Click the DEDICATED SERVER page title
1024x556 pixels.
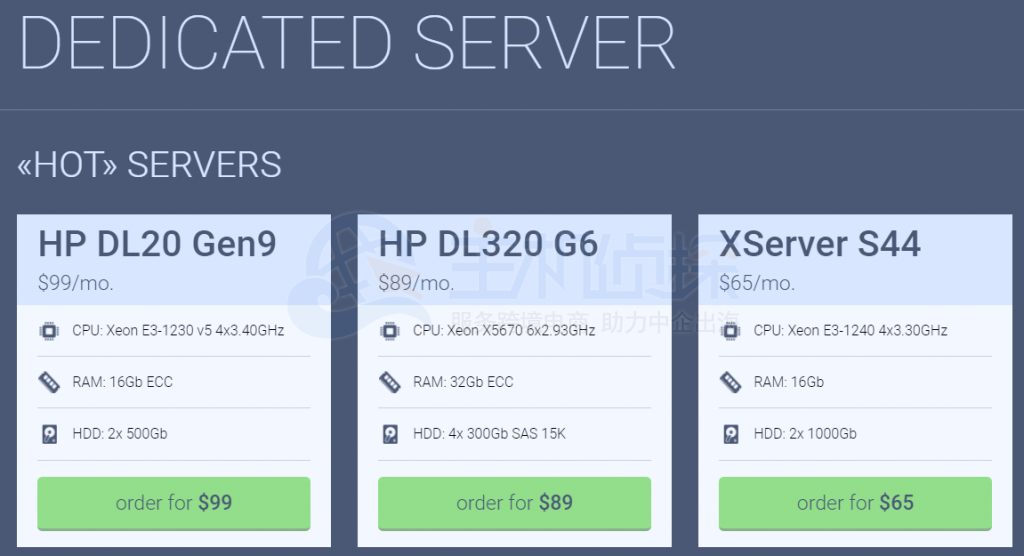coord(347,43)
